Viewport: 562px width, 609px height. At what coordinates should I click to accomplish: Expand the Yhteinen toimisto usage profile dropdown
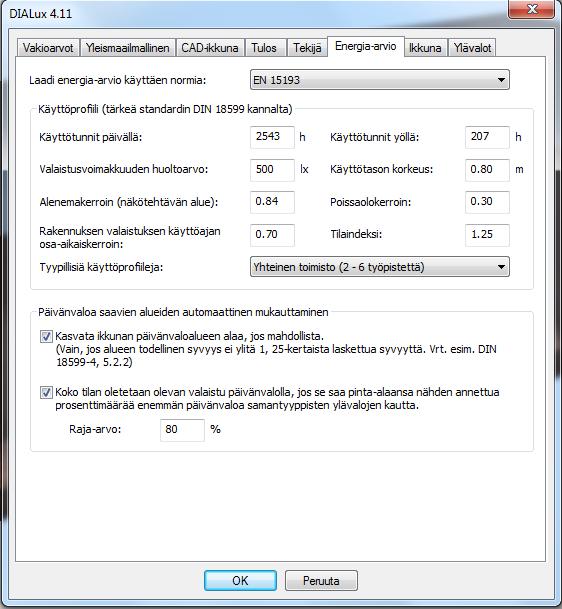379,267
